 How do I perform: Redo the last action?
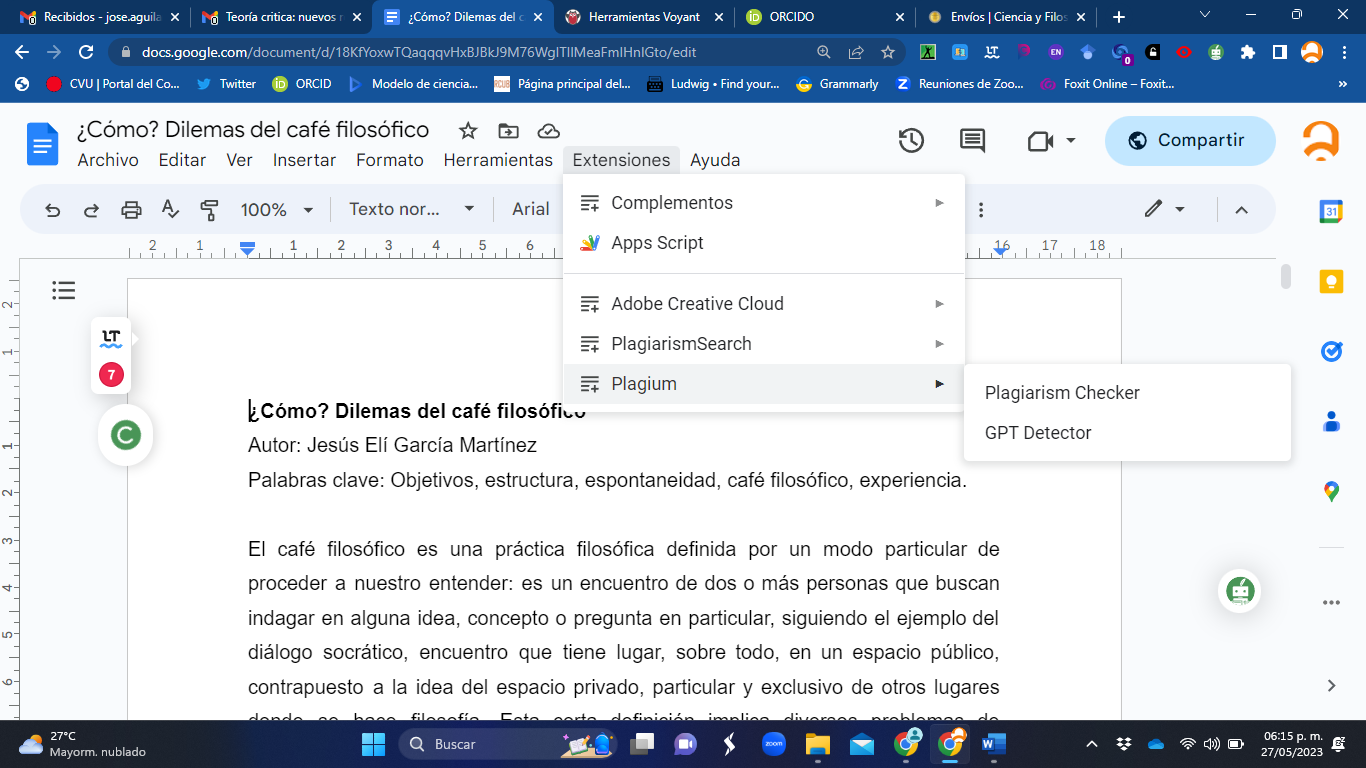click(91, 210)
